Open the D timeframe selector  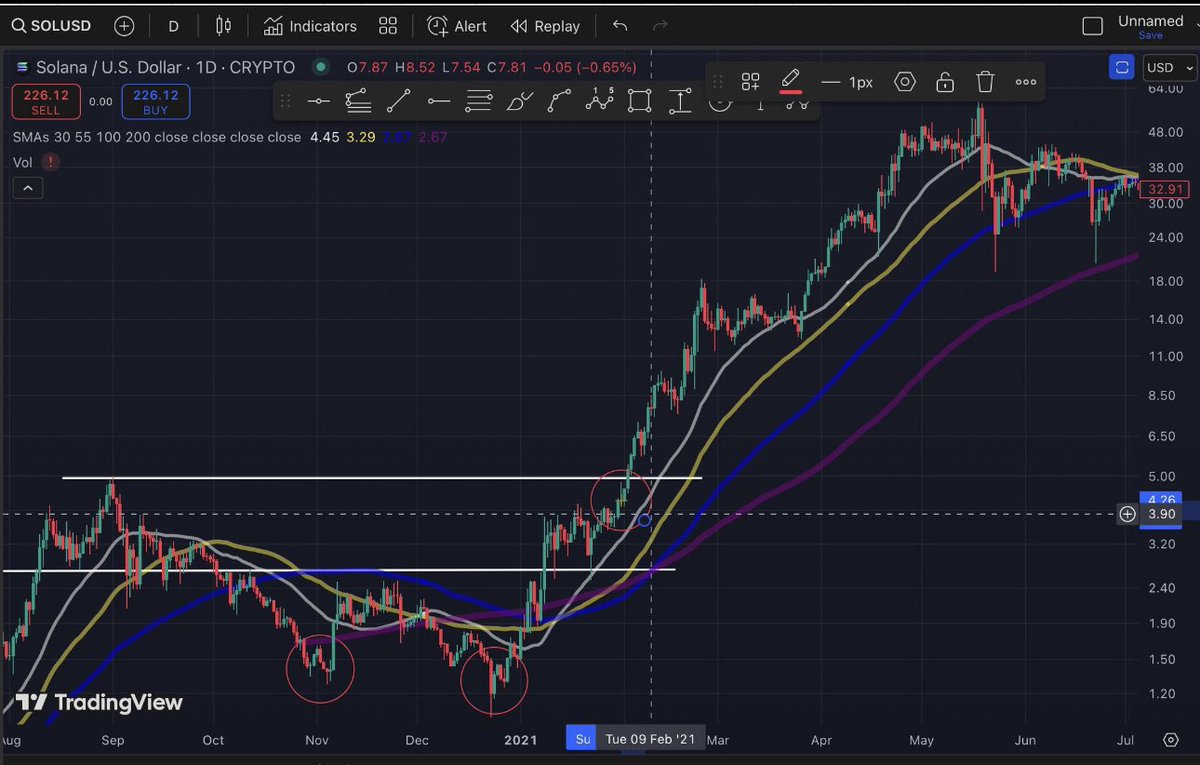click(173, 27)
